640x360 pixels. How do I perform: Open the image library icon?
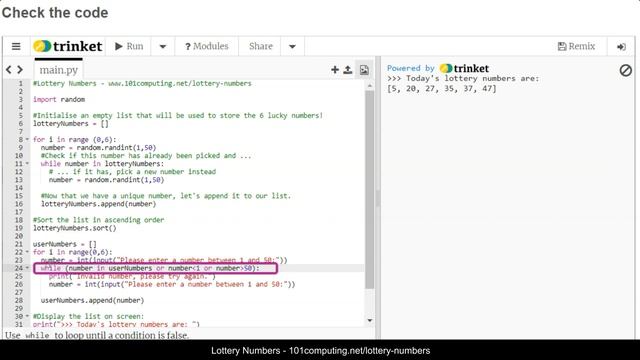click(x=364, y=70)
